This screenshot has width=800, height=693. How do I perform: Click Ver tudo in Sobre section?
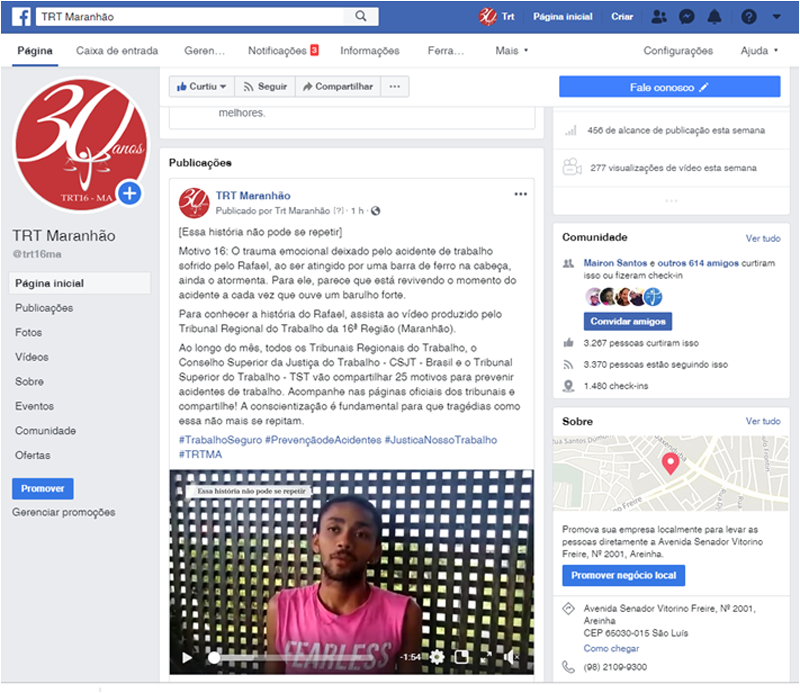point(763,421)
